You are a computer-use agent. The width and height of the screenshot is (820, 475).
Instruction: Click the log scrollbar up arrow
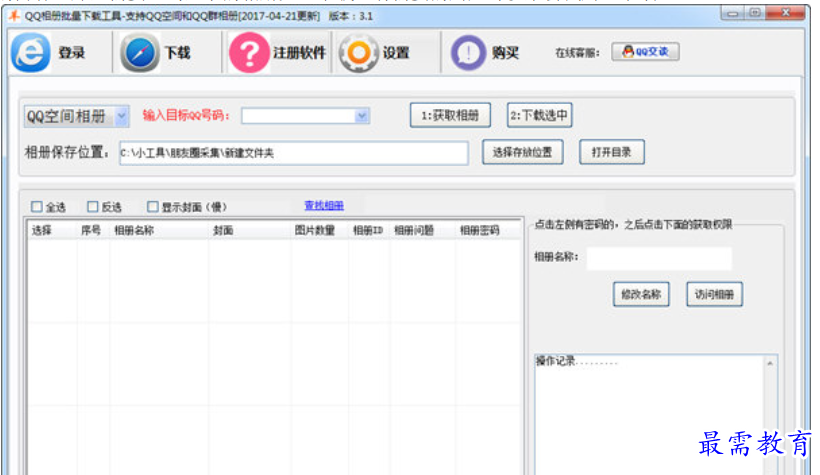(x=770, y=363)
